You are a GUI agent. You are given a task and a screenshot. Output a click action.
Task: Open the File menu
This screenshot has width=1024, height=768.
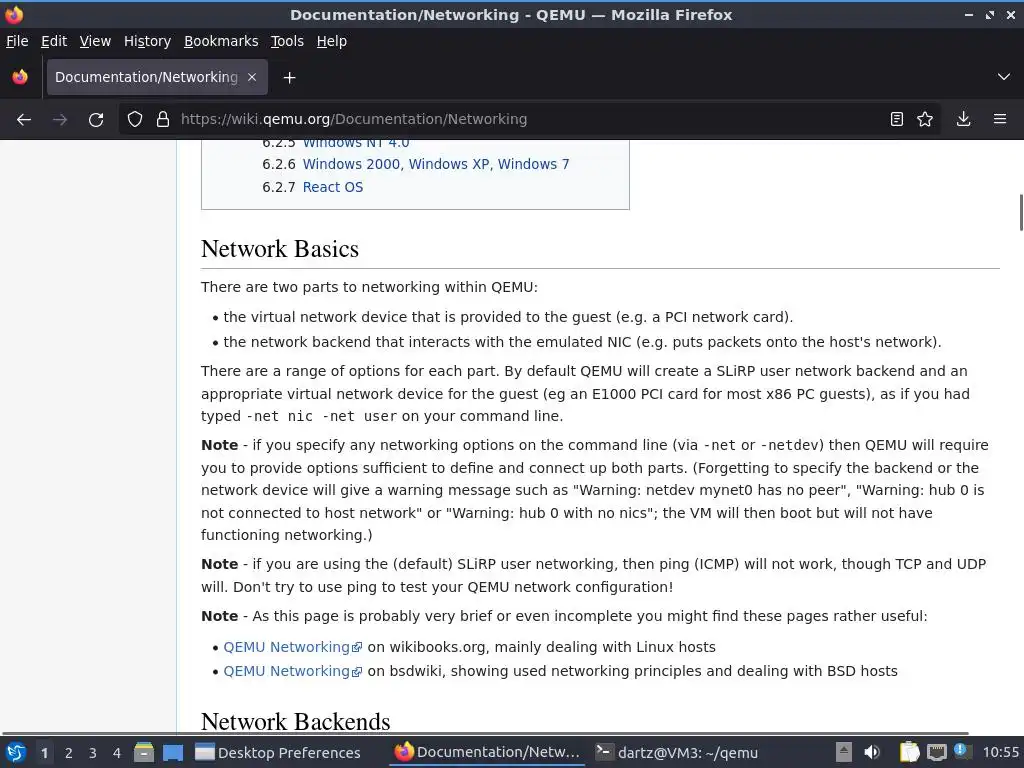tap(17, 41)
